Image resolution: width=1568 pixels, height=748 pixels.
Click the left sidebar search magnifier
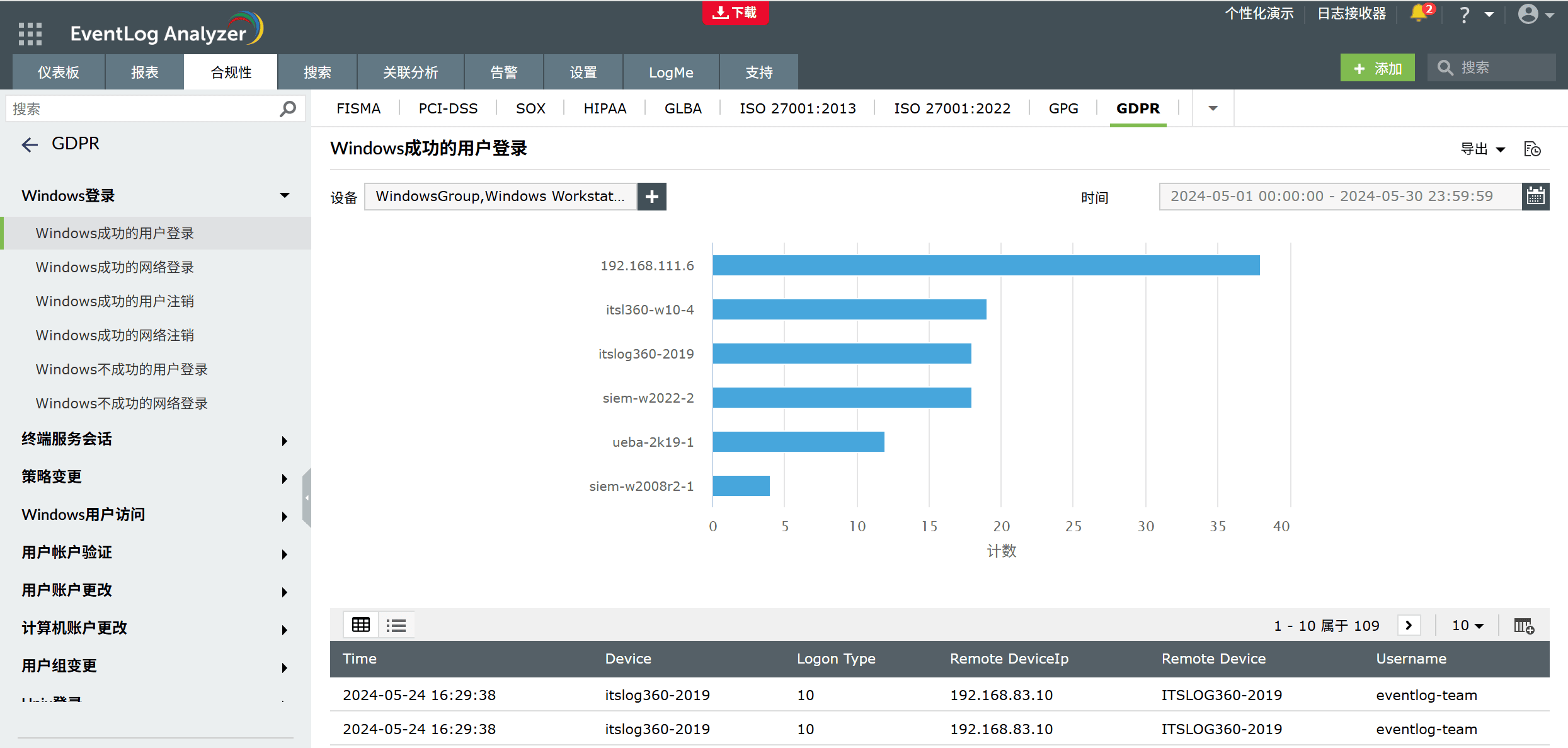point(288,109)
